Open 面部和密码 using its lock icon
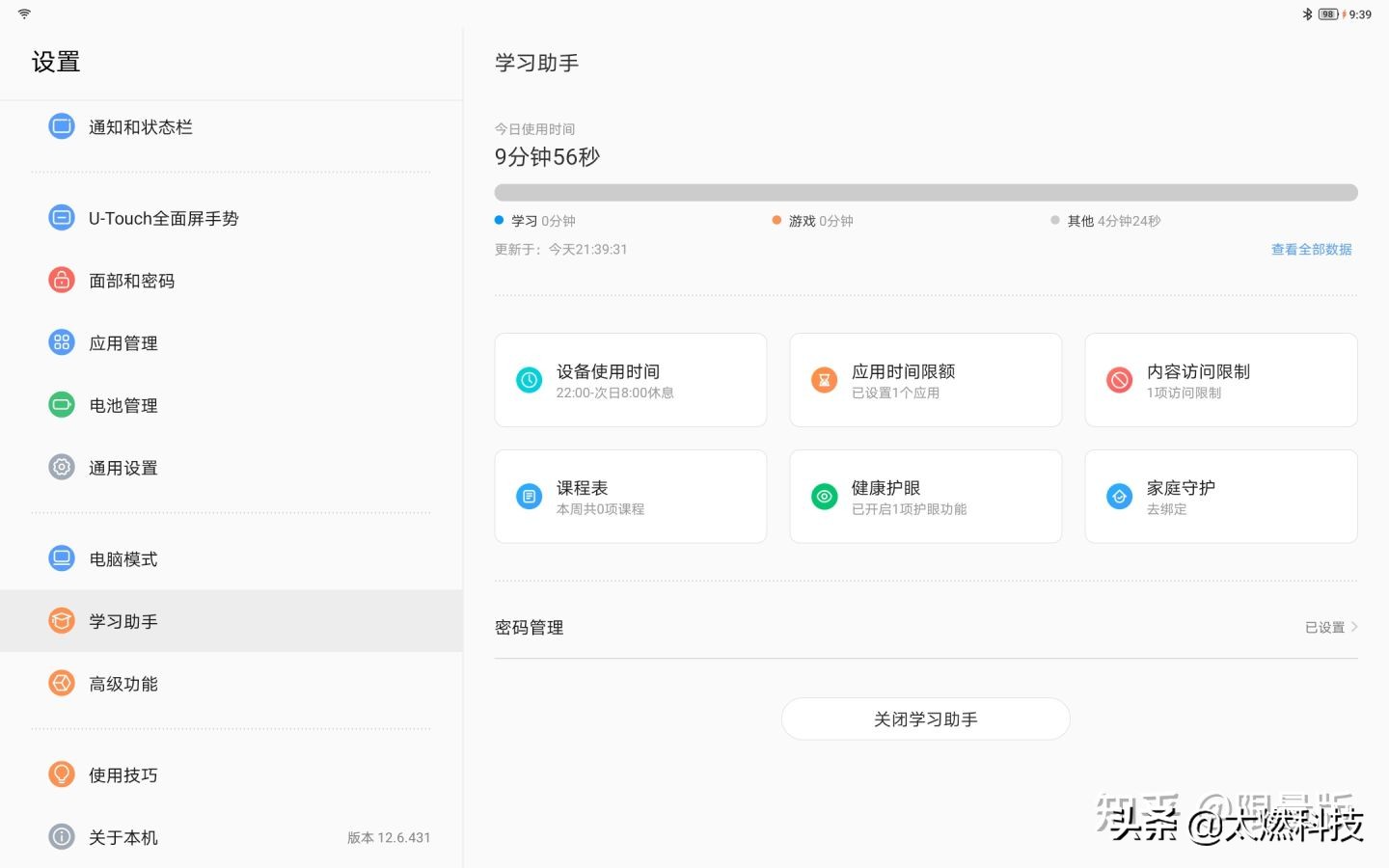Screen dimensions: 1389x868 coord(61,280)
